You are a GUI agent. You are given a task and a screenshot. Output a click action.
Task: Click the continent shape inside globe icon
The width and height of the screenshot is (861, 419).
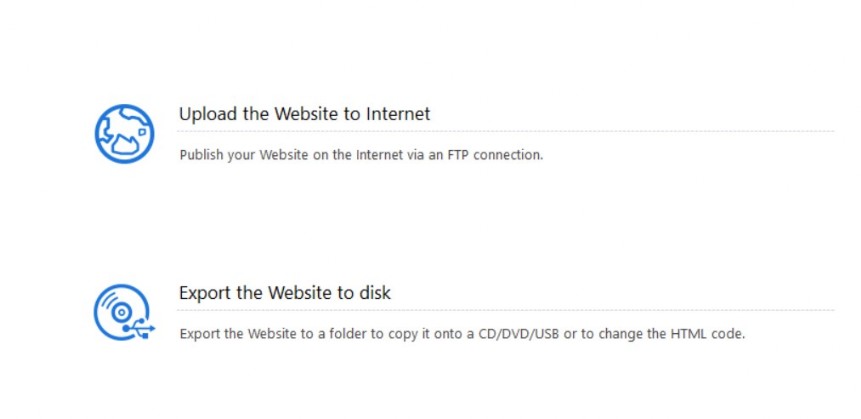click(x=128, y=144)
